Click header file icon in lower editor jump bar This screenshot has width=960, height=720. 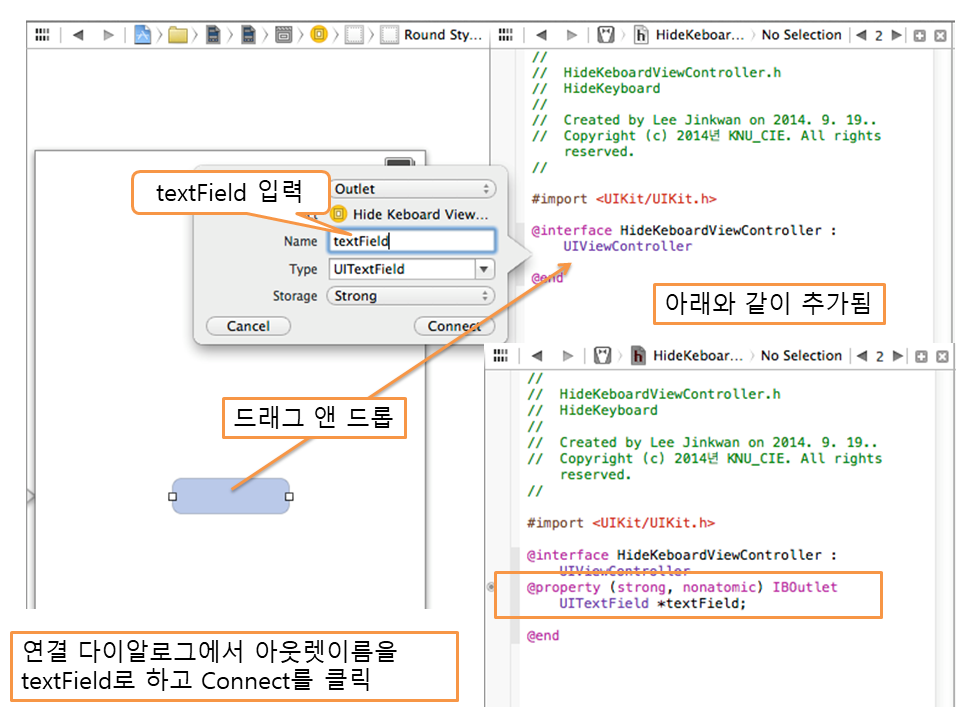tap(637, 356)
